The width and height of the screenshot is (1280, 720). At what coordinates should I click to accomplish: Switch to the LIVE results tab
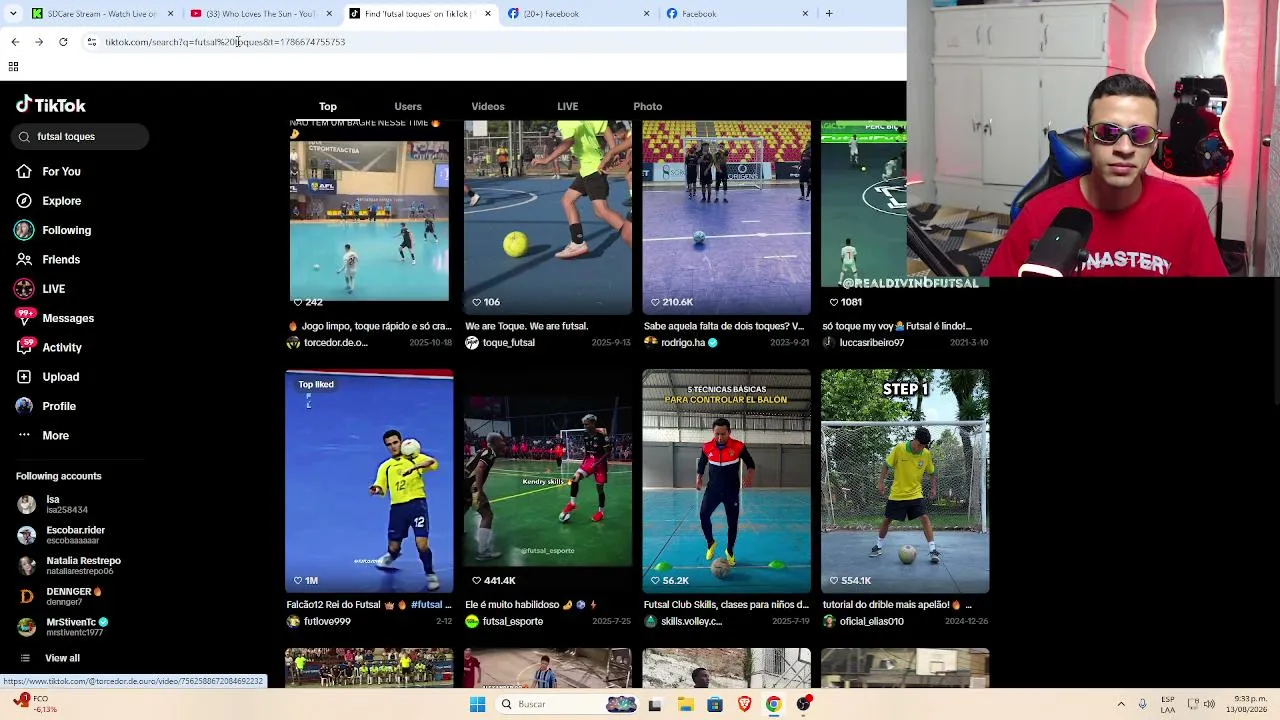pos(568,106)
